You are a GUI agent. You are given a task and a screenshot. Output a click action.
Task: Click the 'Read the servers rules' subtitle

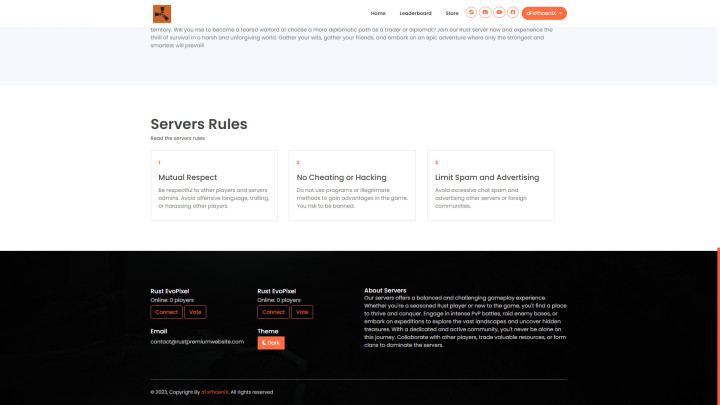[x=178, y=138]
